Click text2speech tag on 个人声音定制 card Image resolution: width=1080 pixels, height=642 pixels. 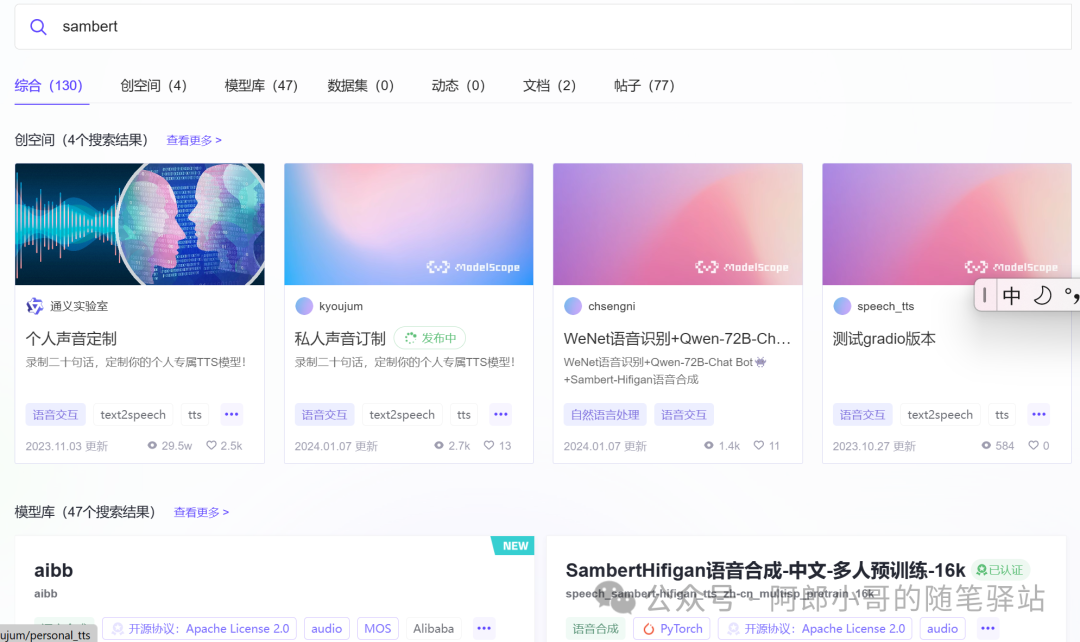133,415
